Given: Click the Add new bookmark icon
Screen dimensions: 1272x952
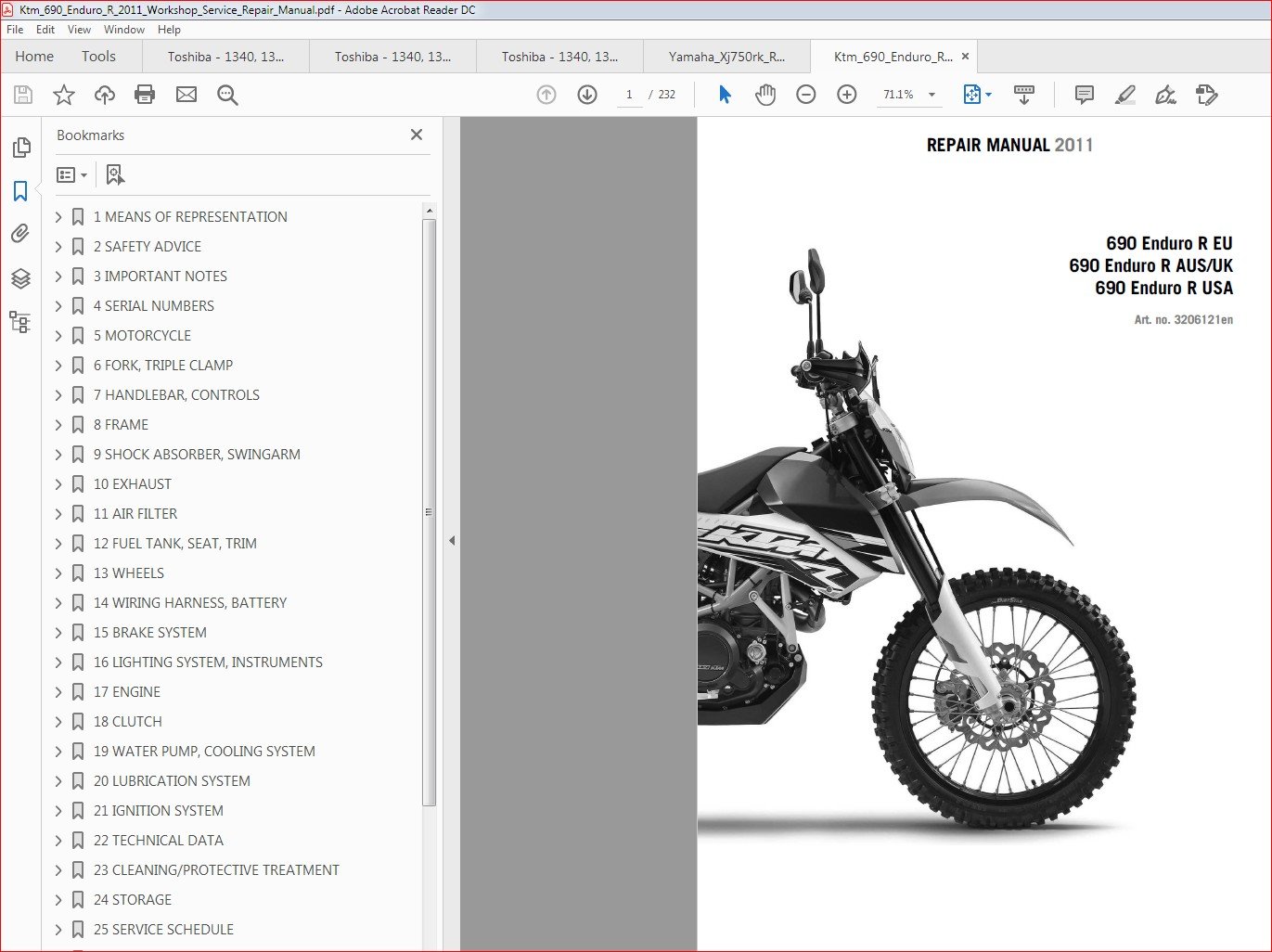Looking at the screenshot, I should click(115, 174).
